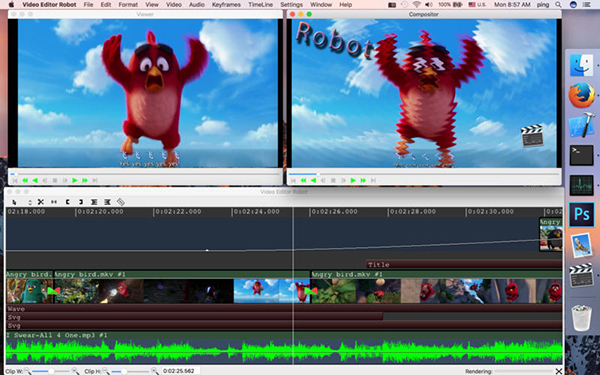Fast rewind in the Compositor window
This screenshot has height=375, width=600.
coord(303,180)
